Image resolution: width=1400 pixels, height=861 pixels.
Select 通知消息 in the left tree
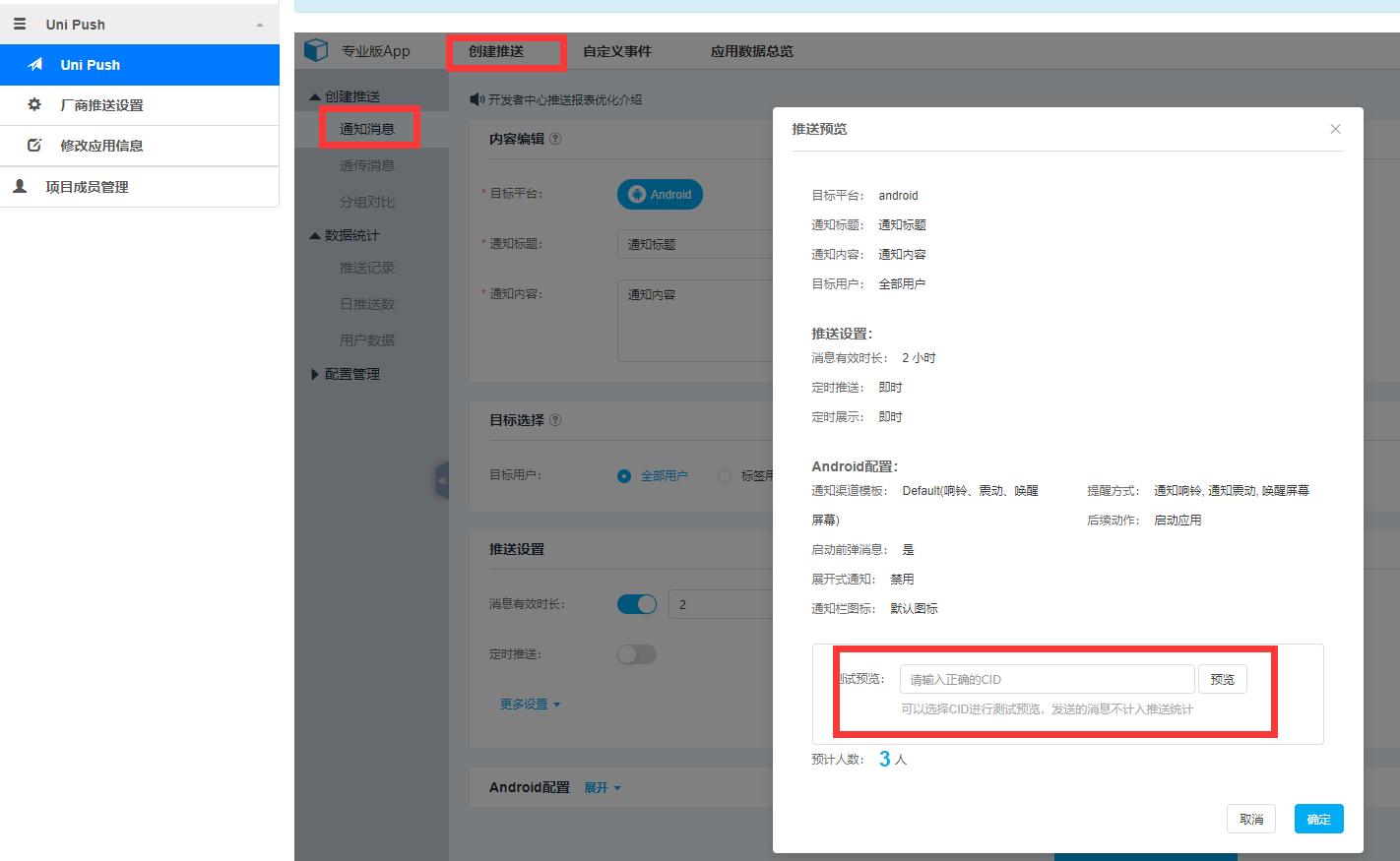coord(367,129)
